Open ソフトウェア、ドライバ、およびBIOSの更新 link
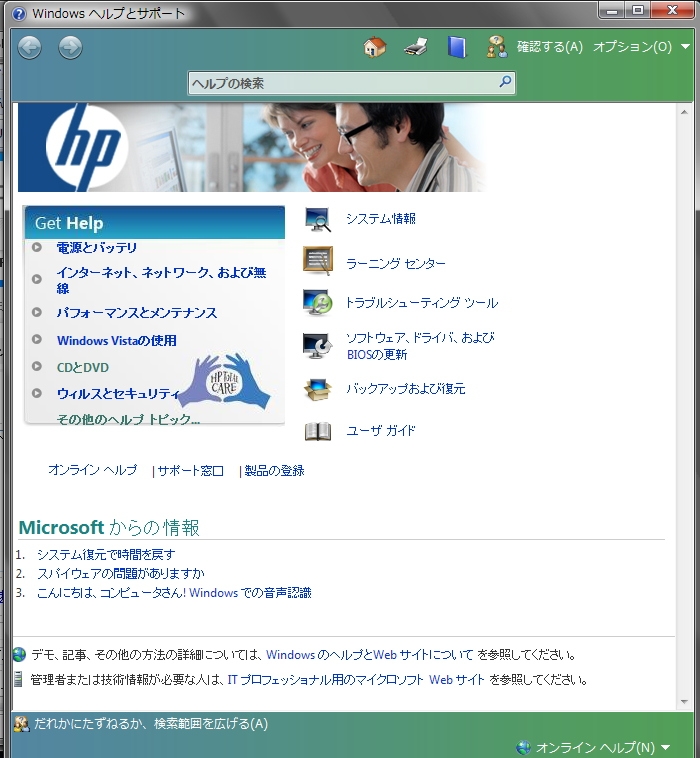The width and height of the screenshot is (700, 758). [x=421, y=346]
